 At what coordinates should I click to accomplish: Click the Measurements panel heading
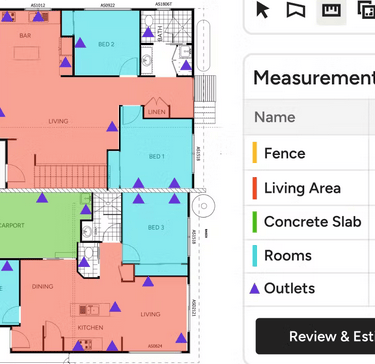[x=314, y=78]
